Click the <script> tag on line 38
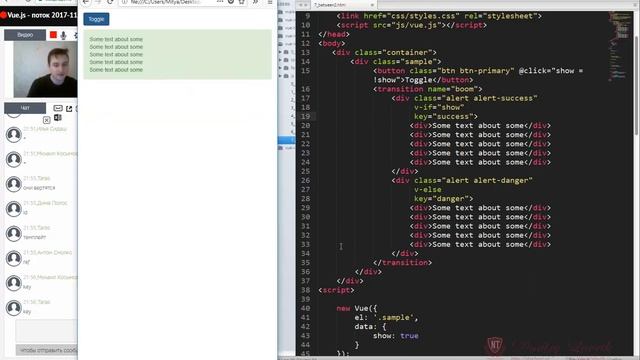 point(336,290)
